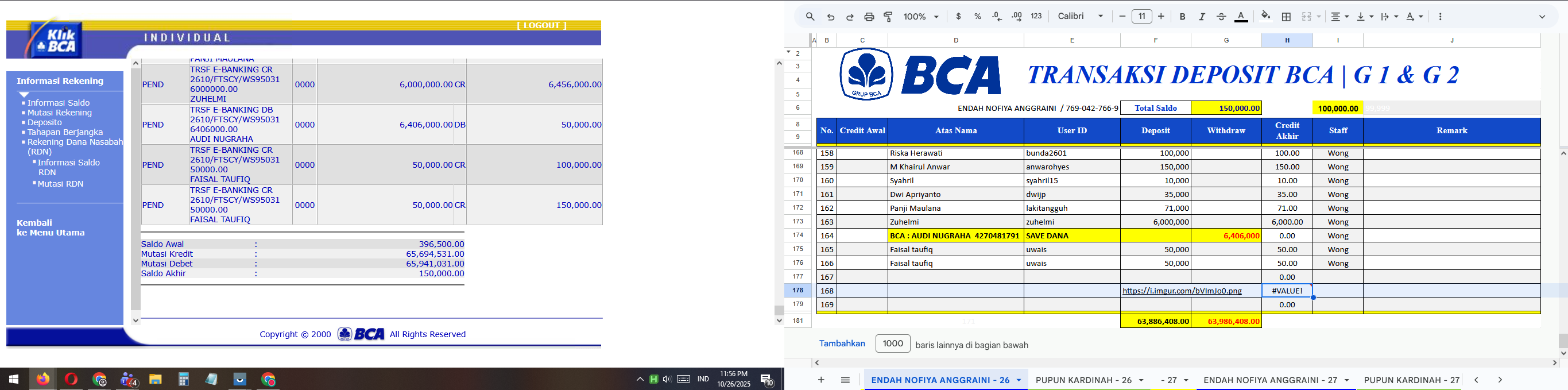Open Firefox from the taskbar
The image size is (1568, 390).
(42, 379)
